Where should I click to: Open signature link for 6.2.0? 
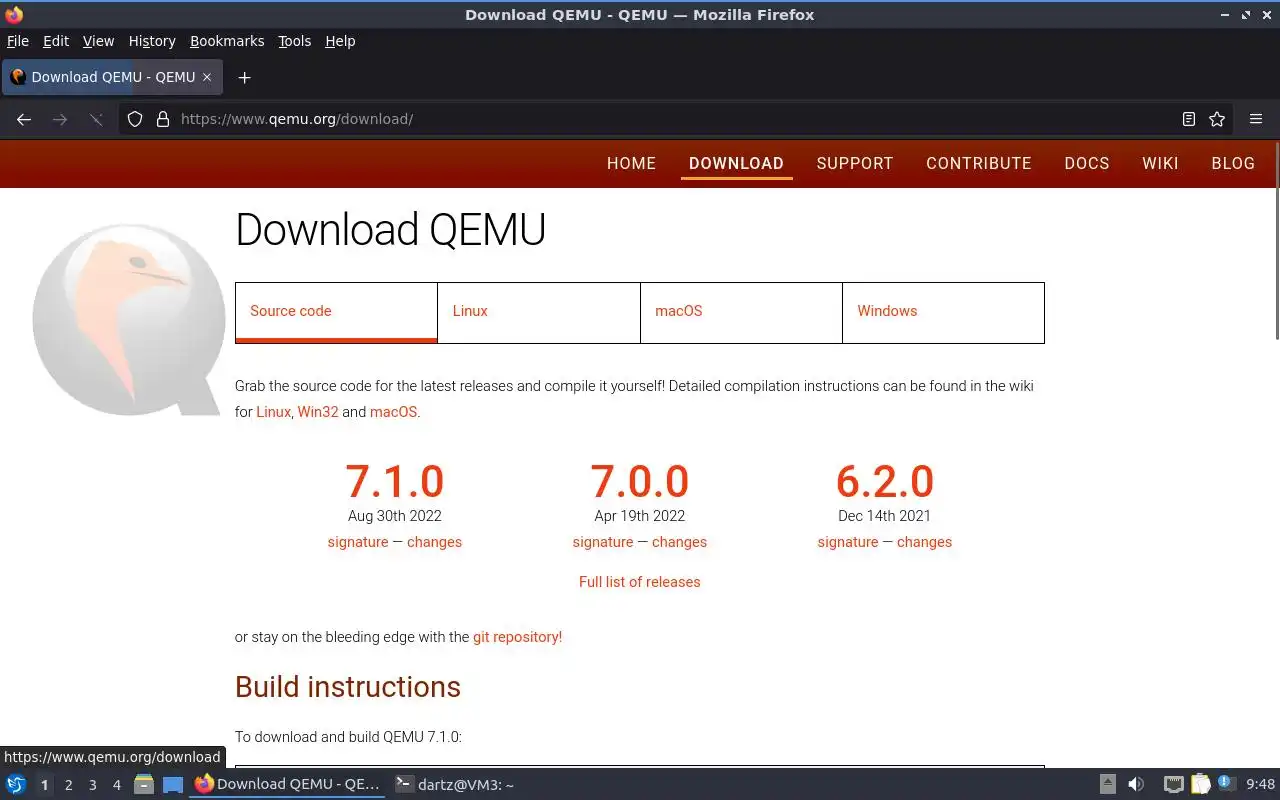coord(848,542)
